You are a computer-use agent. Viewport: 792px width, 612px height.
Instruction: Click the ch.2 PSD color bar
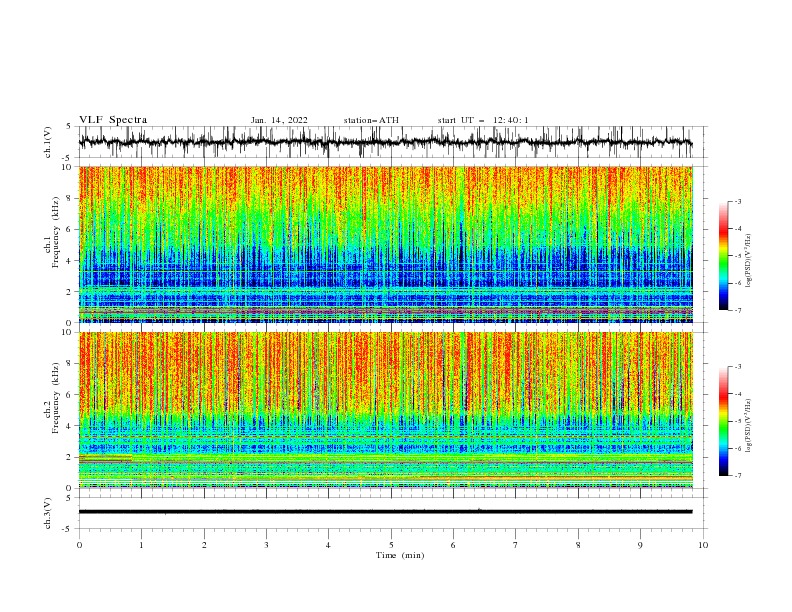[x=723, y=421]
